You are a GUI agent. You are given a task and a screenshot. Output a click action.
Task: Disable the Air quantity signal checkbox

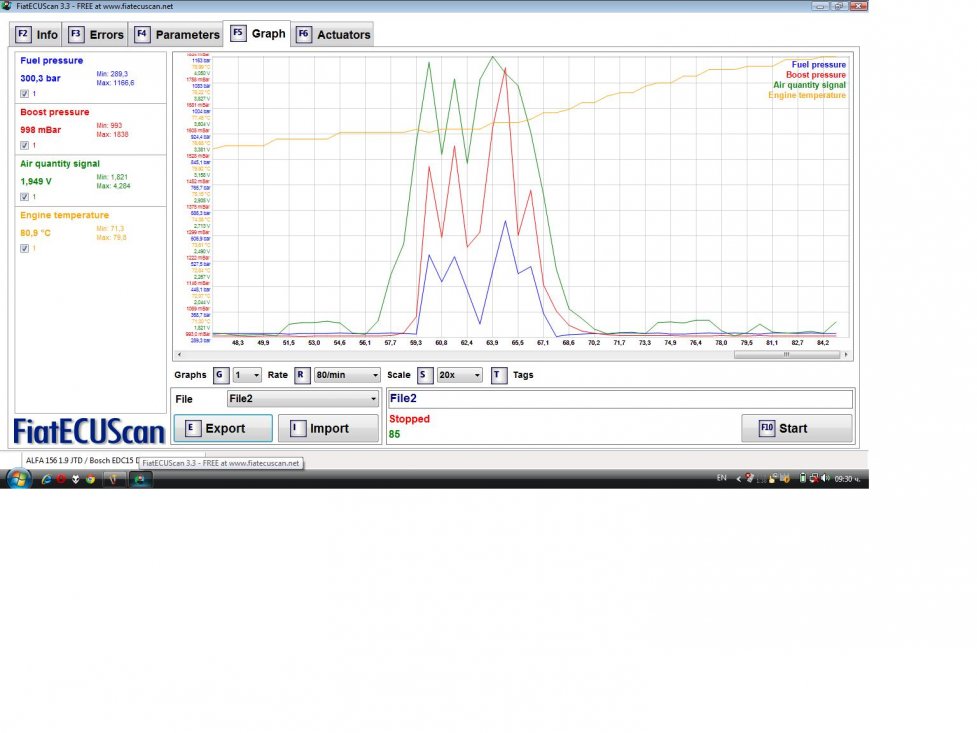coord(24,197)
